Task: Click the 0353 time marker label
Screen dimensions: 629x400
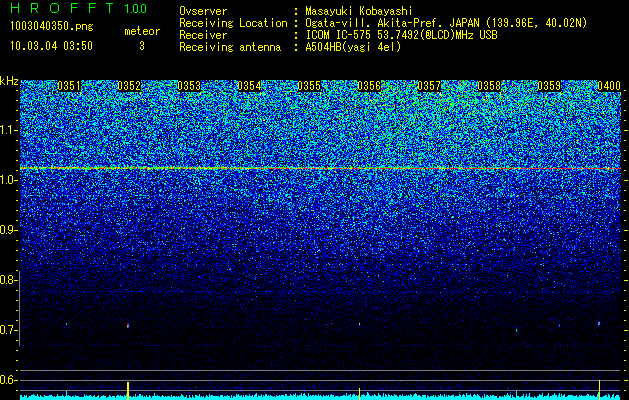Action: click(189, 86)
